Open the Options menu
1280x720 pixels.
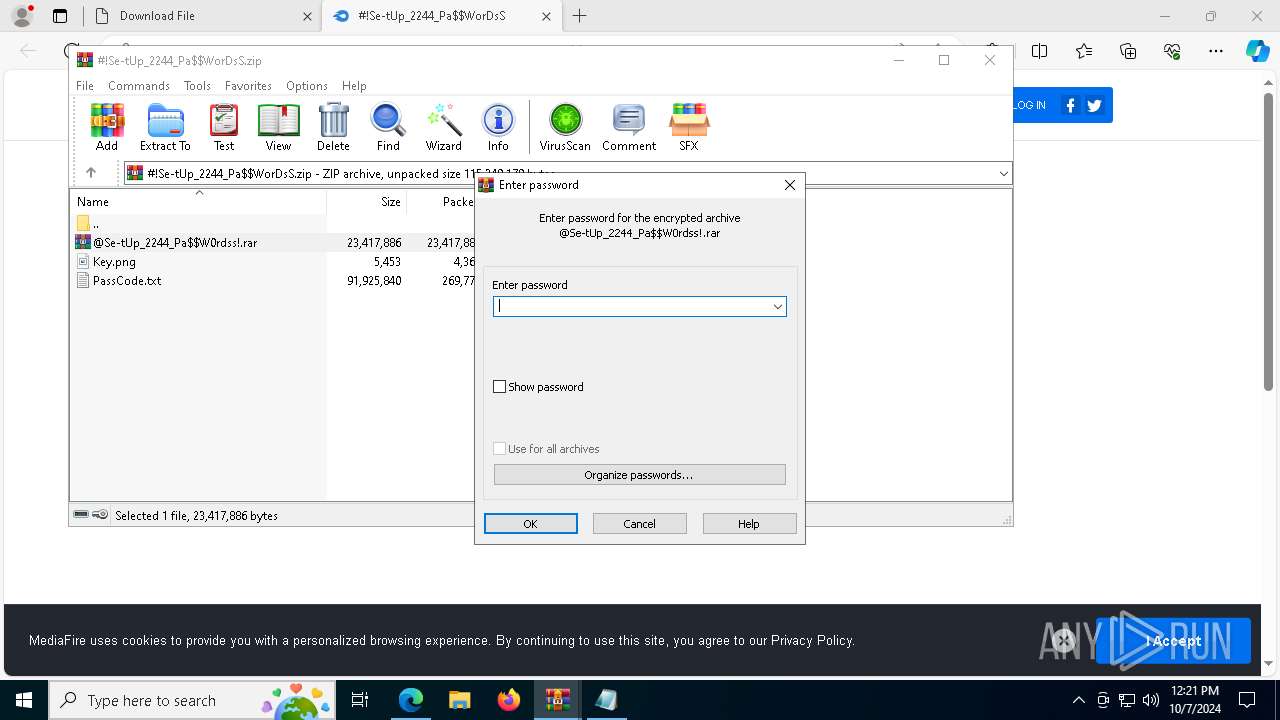pos(307,86)
